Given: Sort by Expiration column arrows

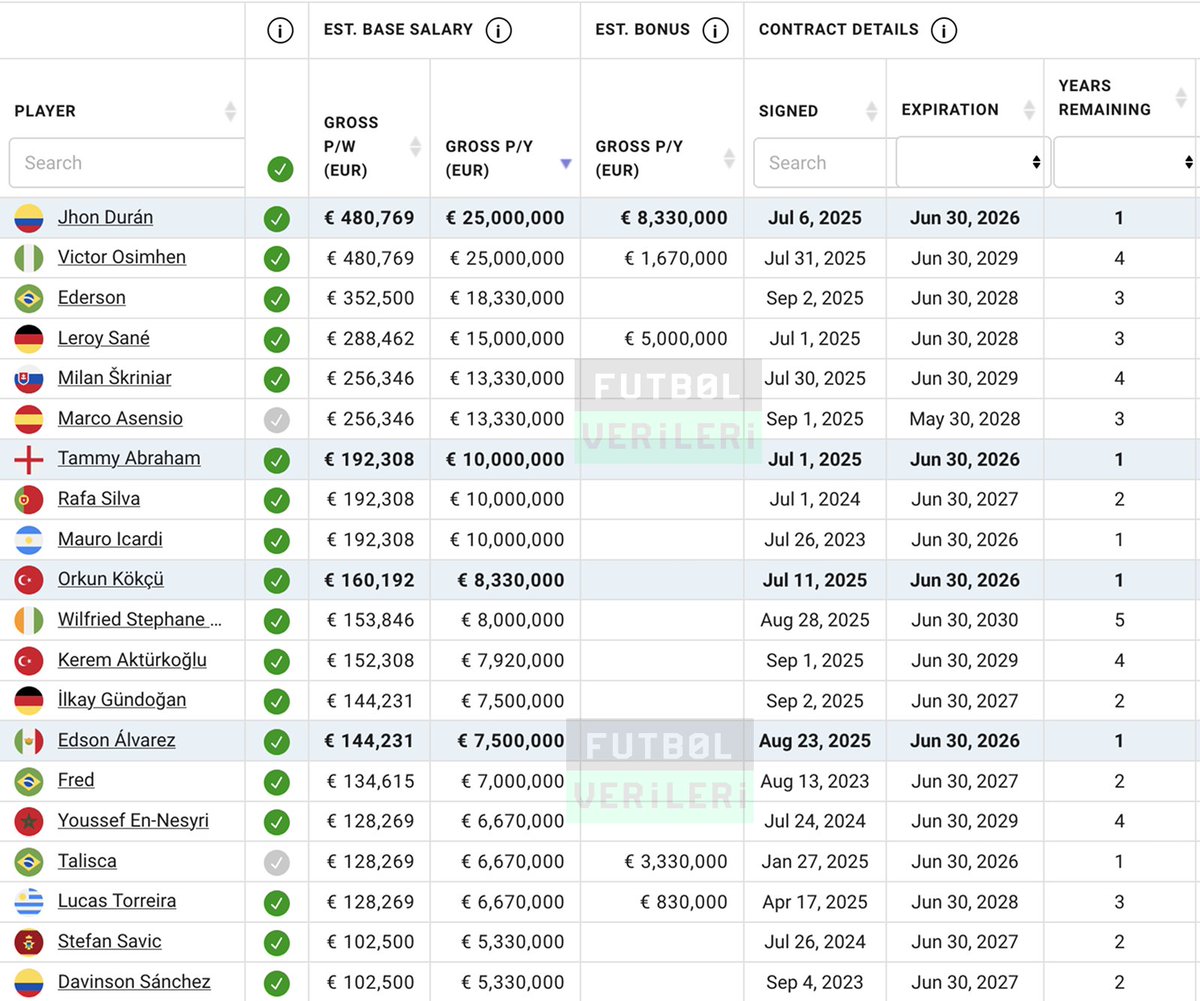Looking at the screenshot, I should [x=1029, y=110].
